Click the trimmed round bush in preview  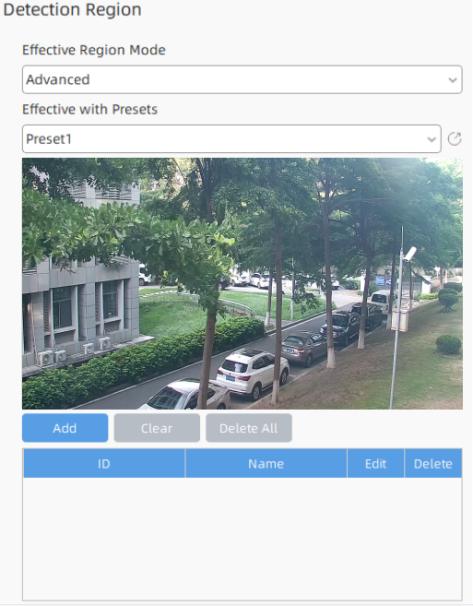[448, 345]
